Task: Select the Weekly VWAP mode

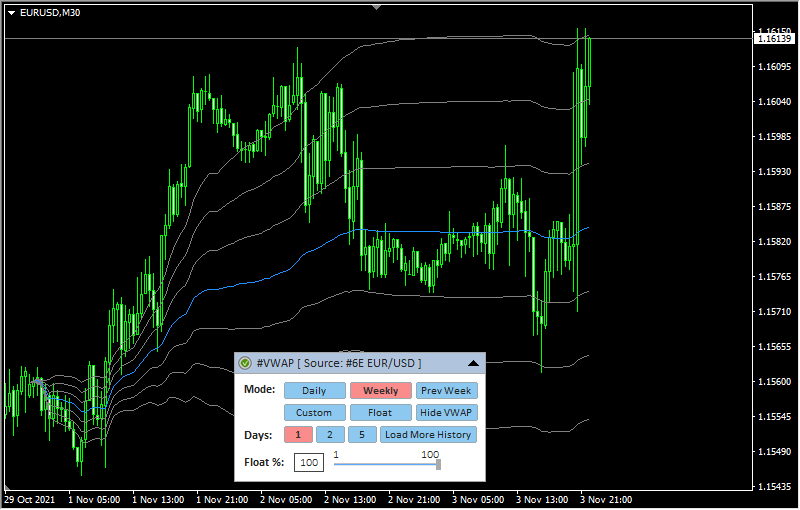Action: pyautogui.click(x=380, y=391)
